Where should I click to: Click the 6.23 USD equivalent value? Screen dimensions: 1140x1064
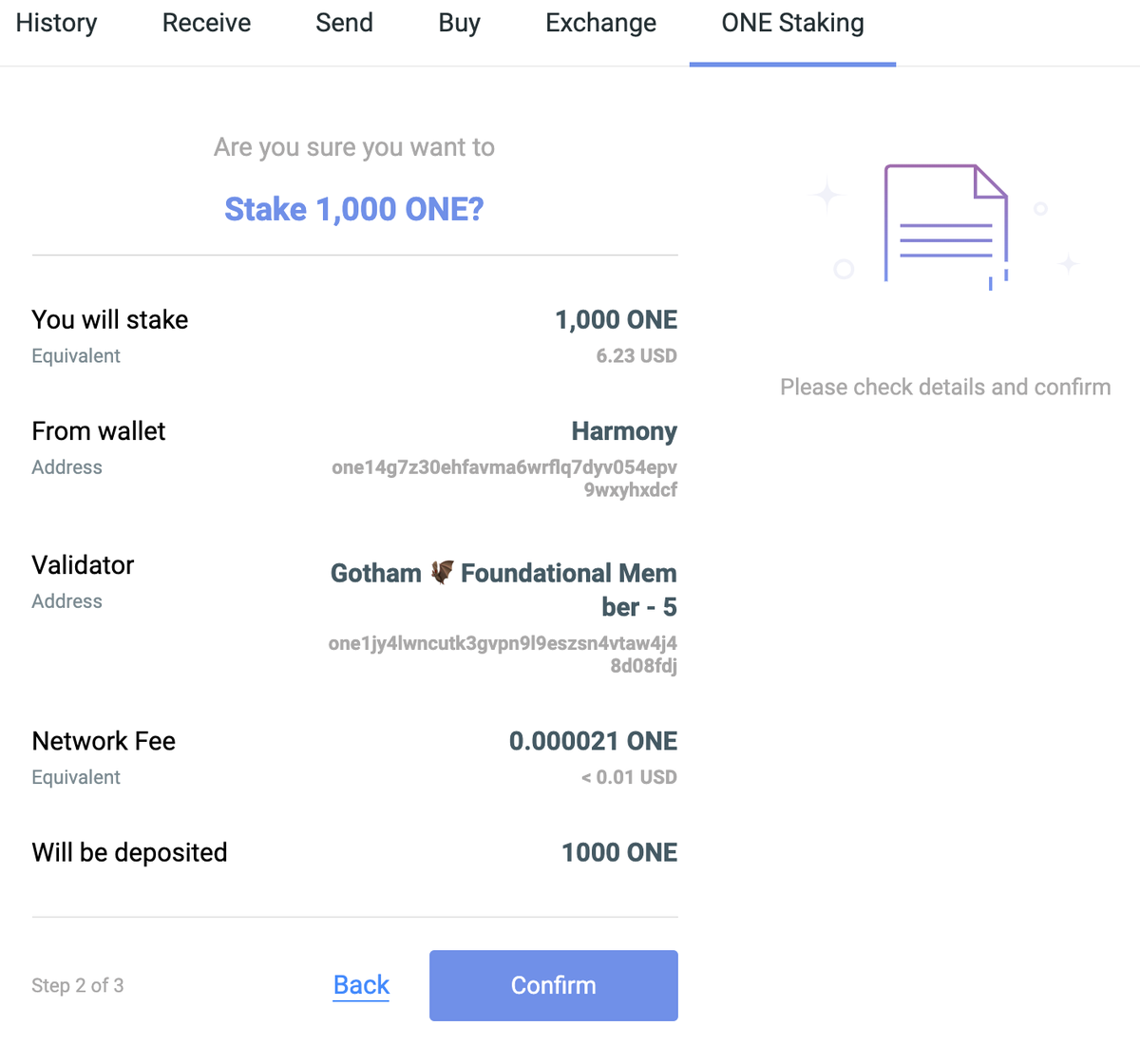pos(636,356)
